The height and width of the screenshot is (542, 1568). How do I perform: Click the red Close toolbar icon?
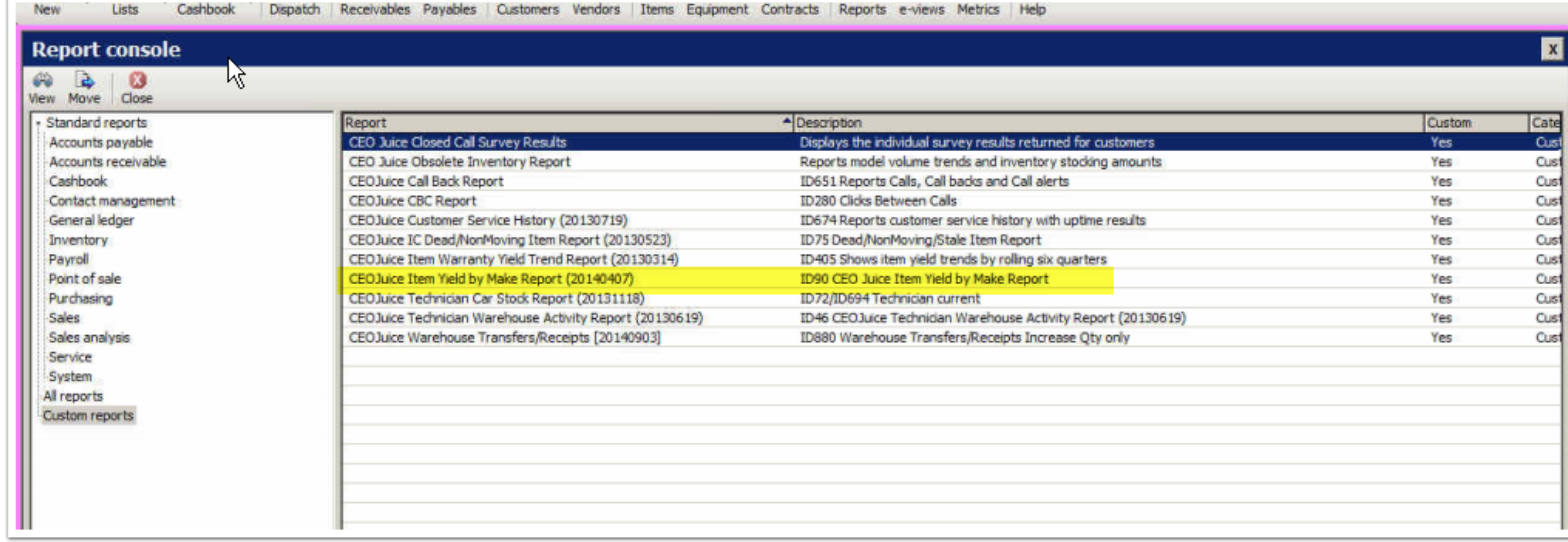pyautogui.click(x=138, y=82)
